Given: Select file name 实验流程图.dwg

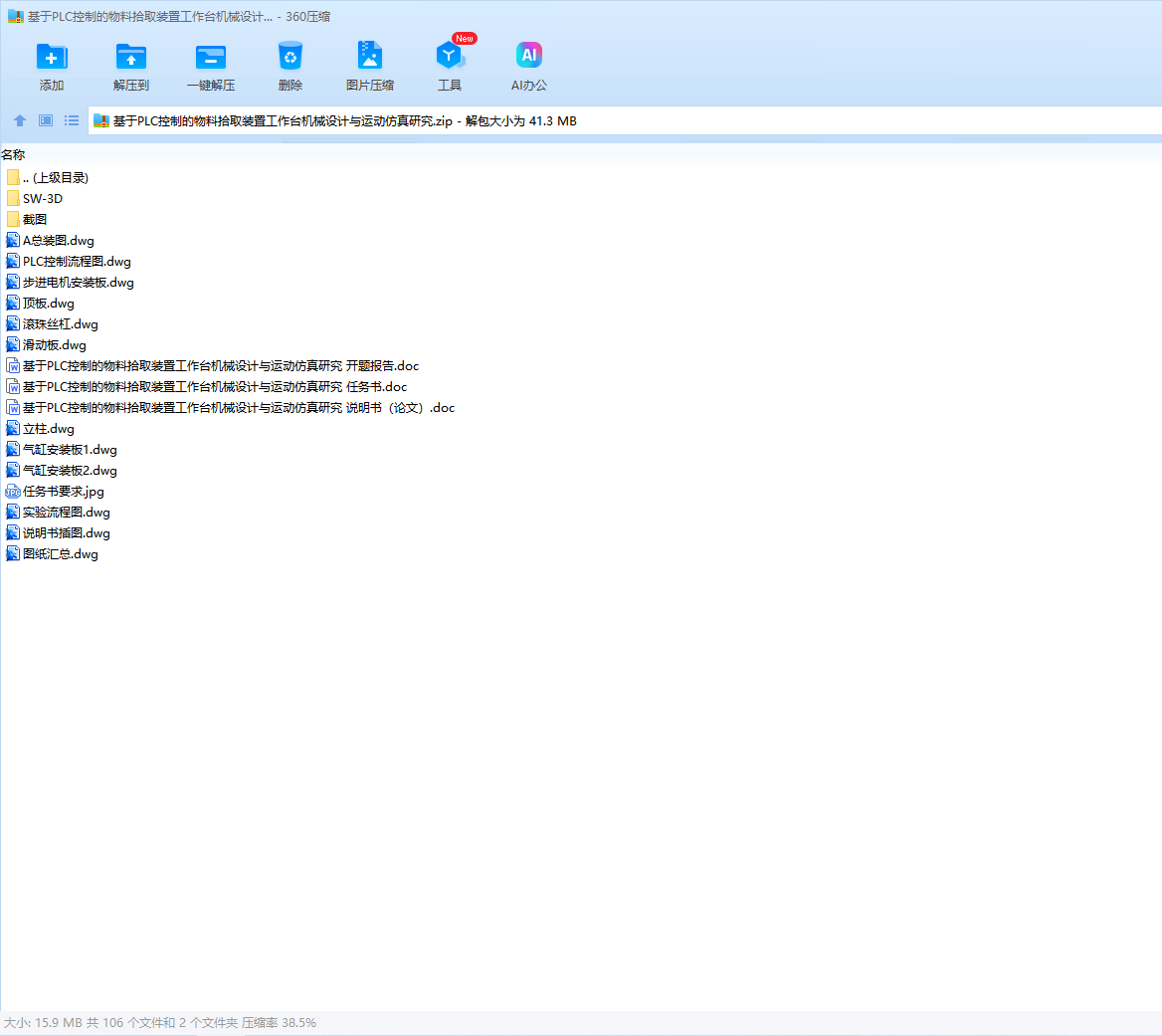Looking at the screenshot, I should (x=66, y=513).
